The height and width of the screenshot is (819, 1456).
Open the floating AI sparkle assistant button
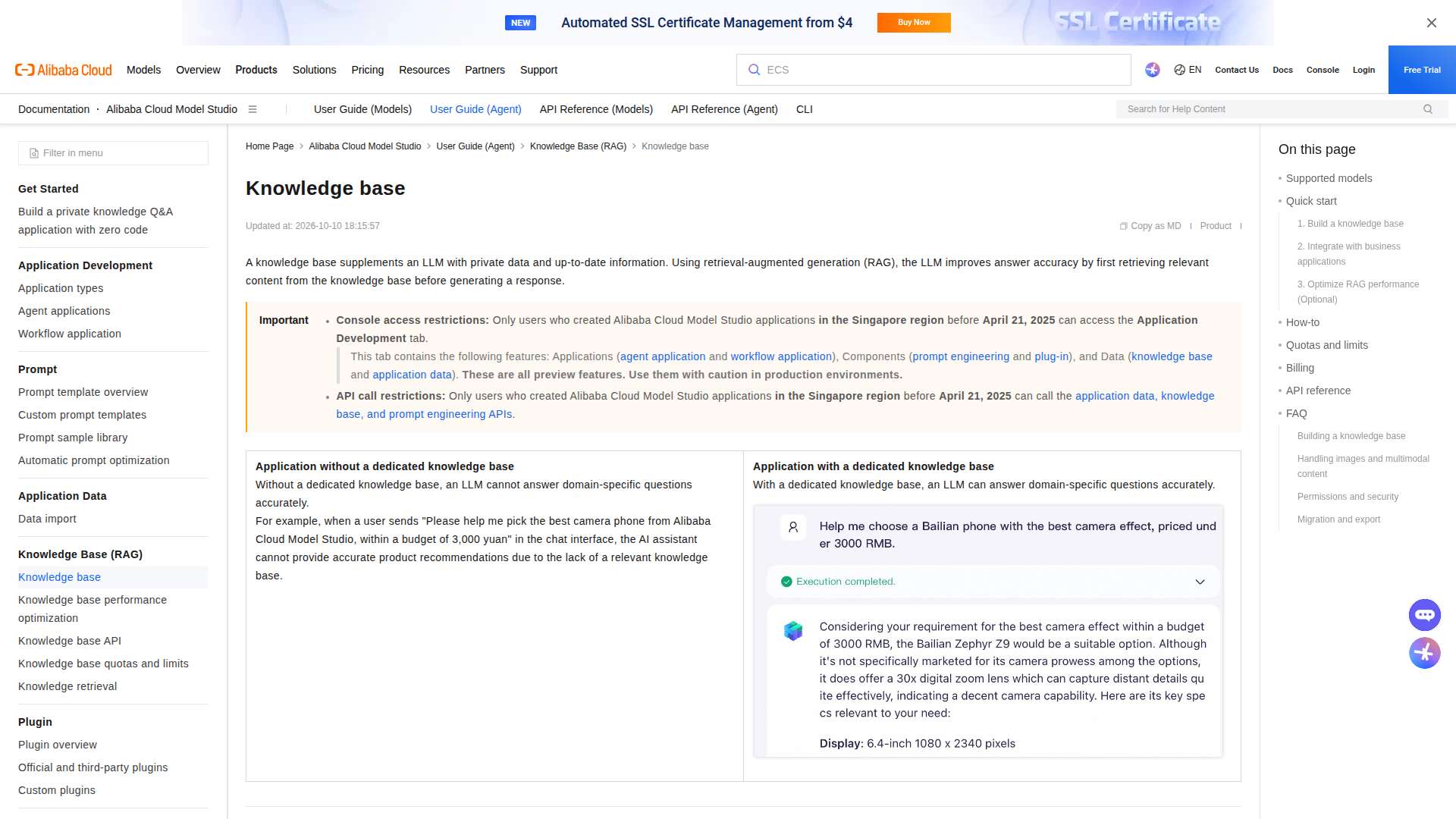point(1425,653)
